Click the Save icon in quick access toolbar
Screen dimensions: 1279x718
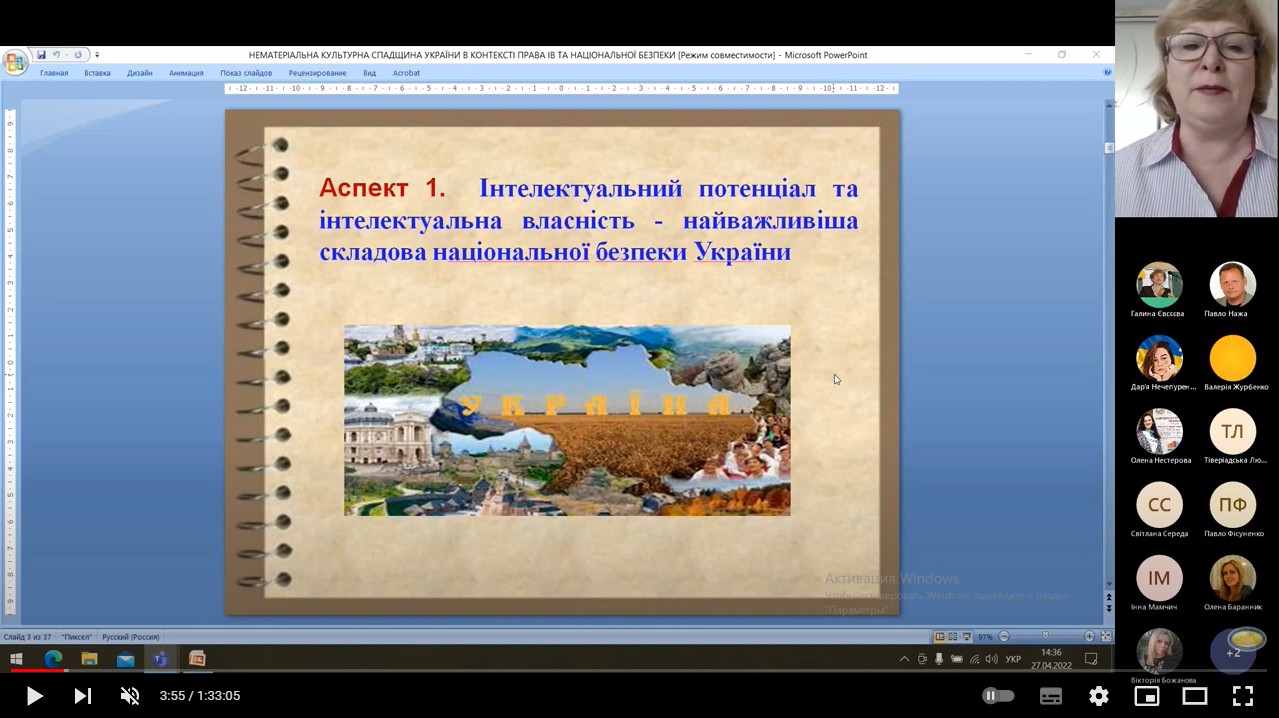pyautogui.click(x=41, y=55)
